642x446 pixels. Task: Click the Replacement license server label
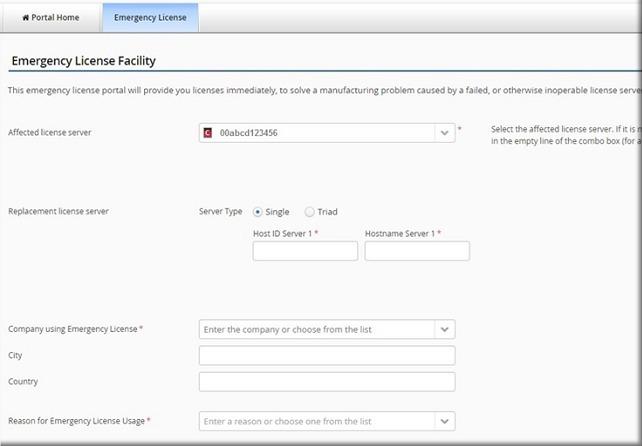[58, 212]
